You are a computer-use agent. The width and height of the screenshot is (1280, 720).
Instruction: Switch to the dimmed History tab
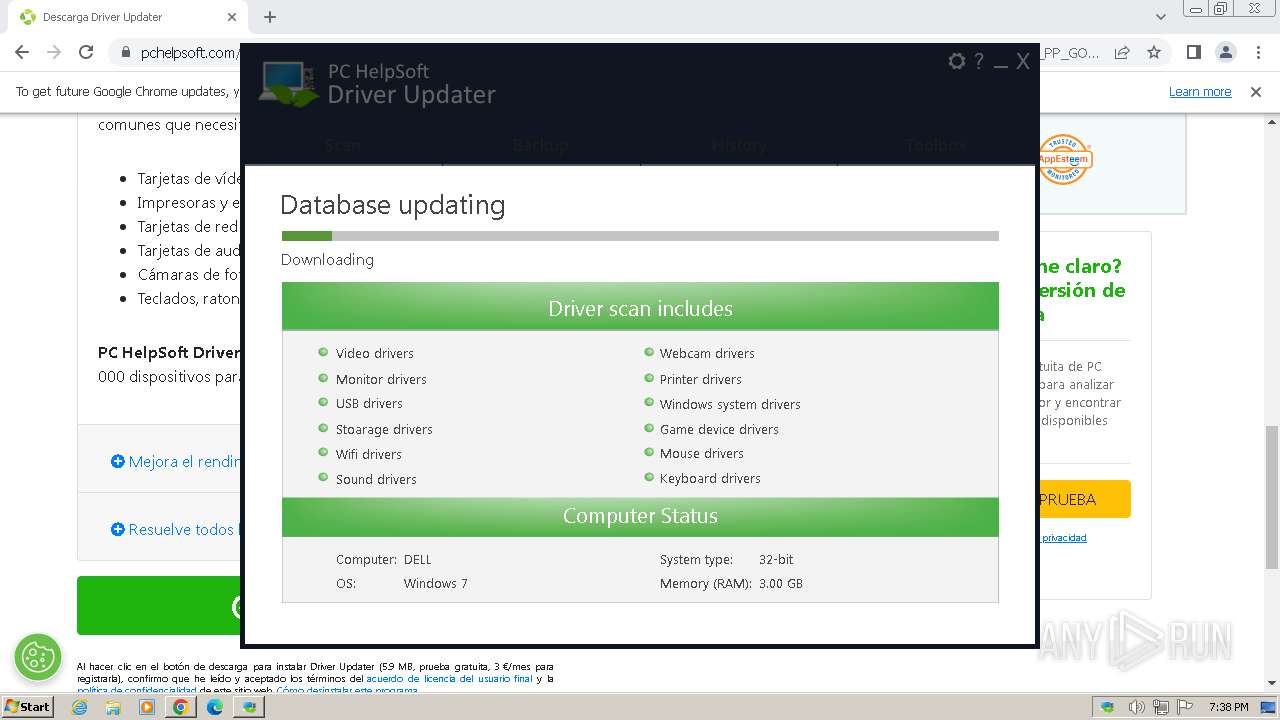pyautogui.click(x=739, y=145)
